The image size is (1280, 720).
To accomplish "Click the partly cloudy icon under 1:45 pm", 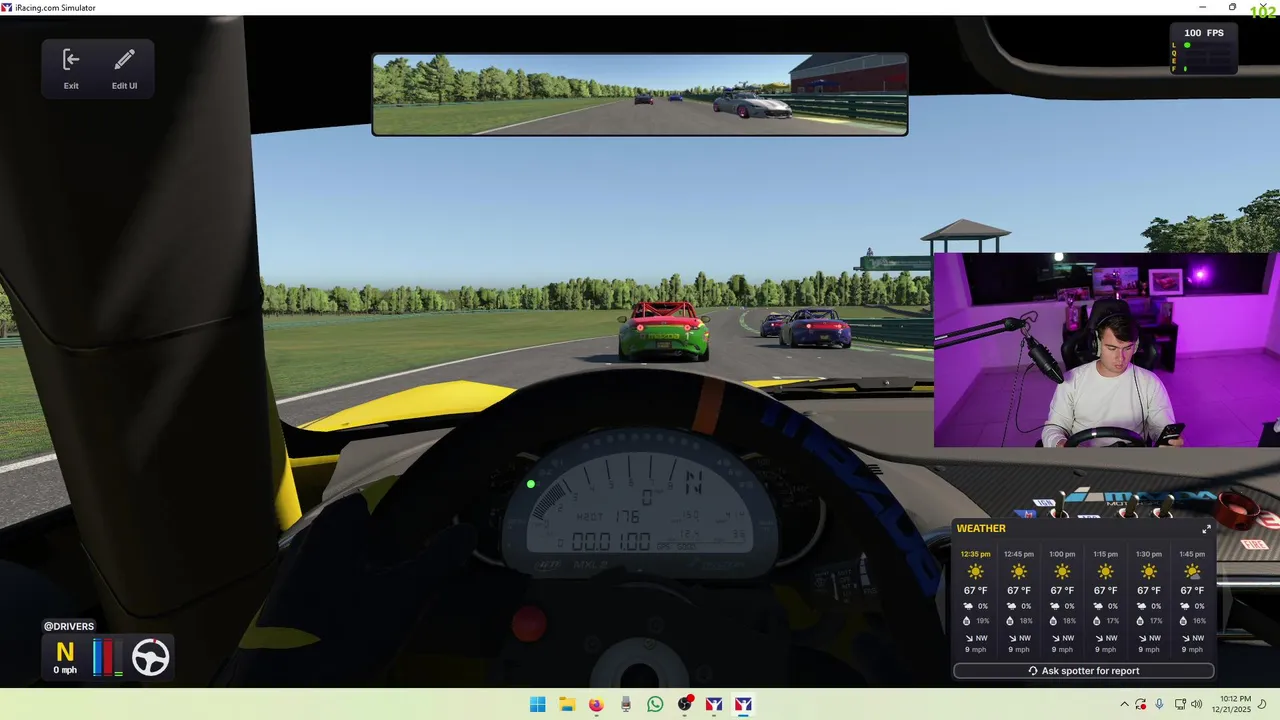I will pyautogui.click(x=1192, y=572).
